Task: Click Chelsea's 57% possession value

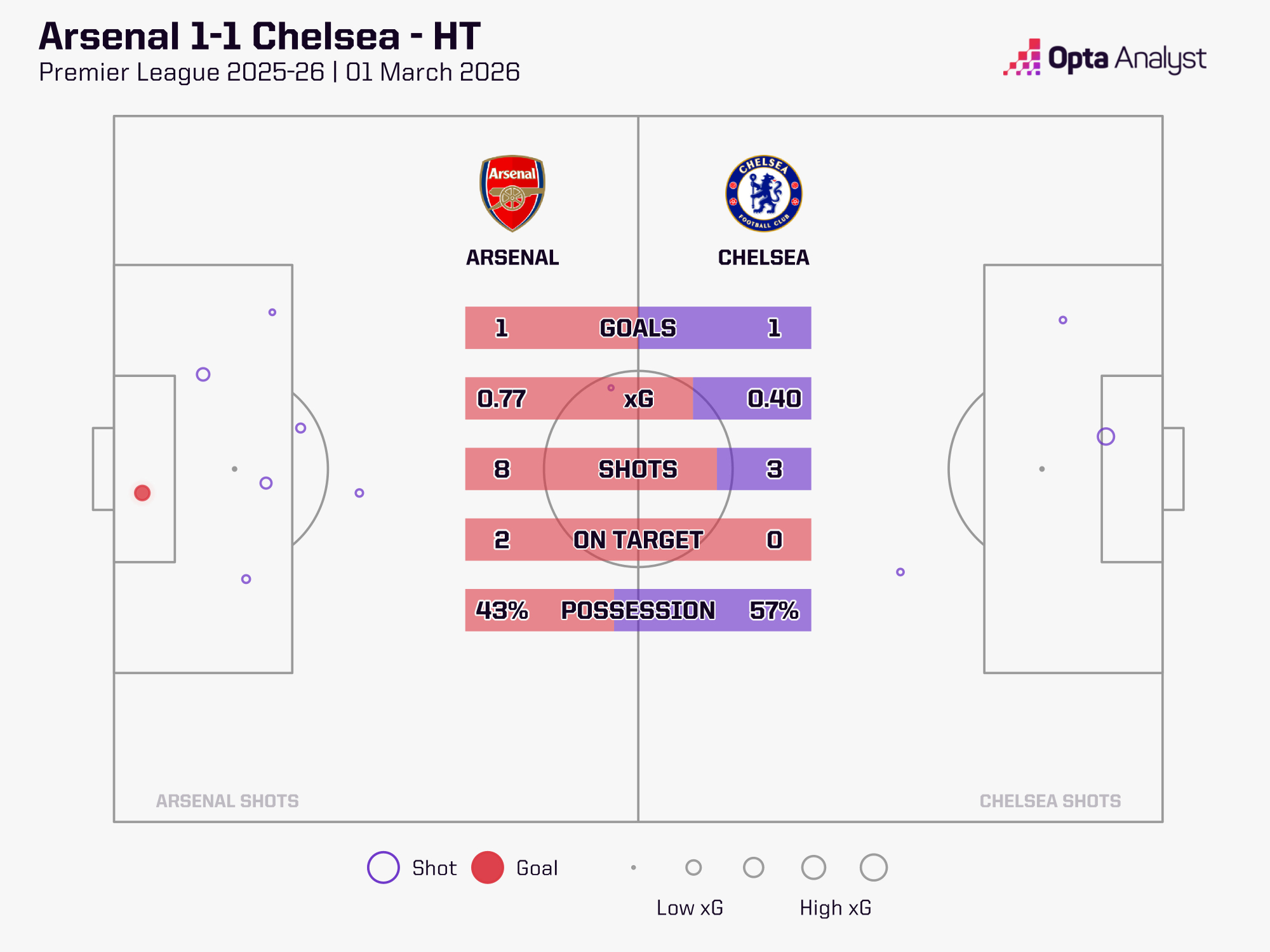Action: pyautogui.click(x=774, y=610)
